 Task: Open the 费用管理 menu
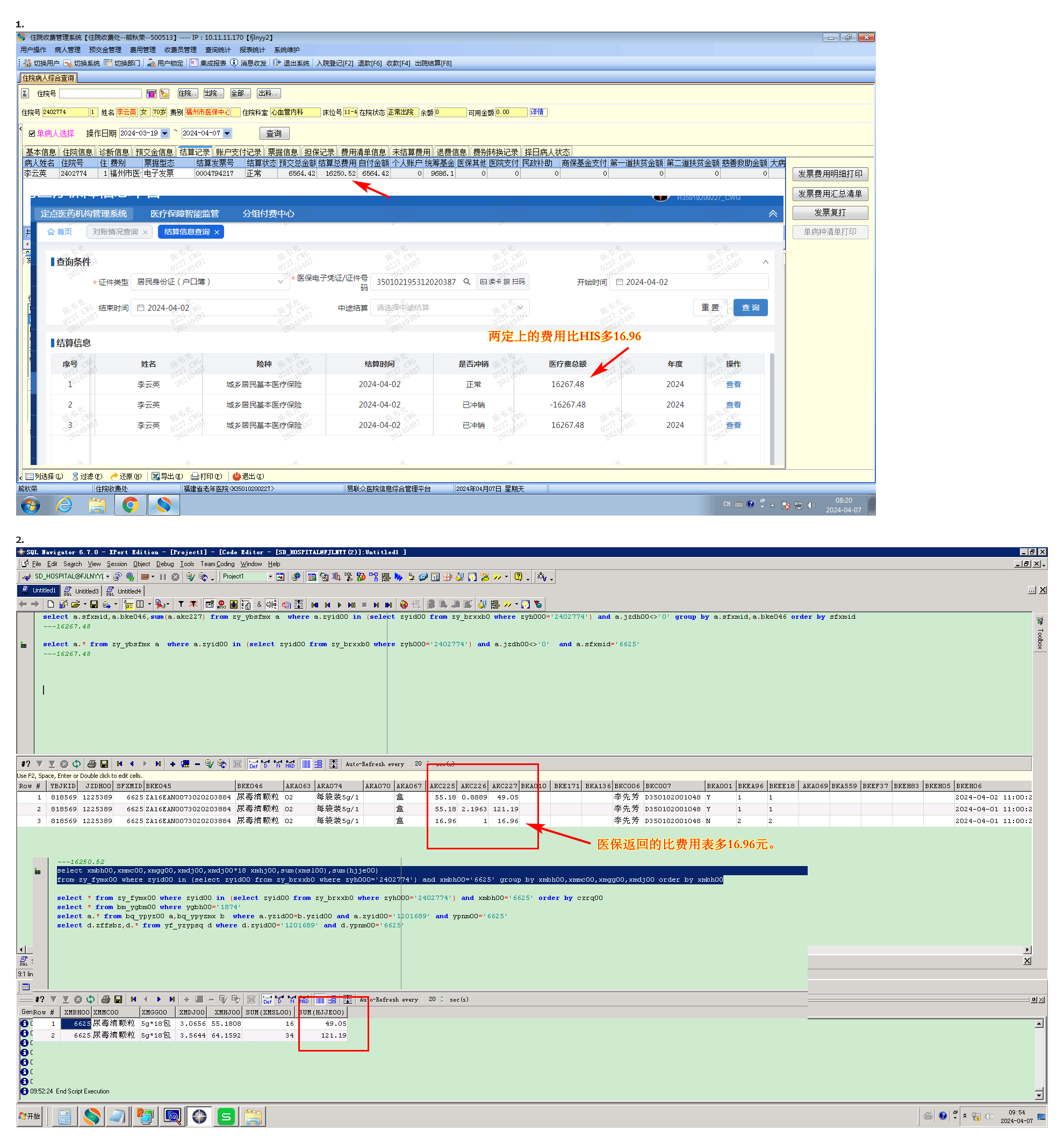[x=142, y=50]
